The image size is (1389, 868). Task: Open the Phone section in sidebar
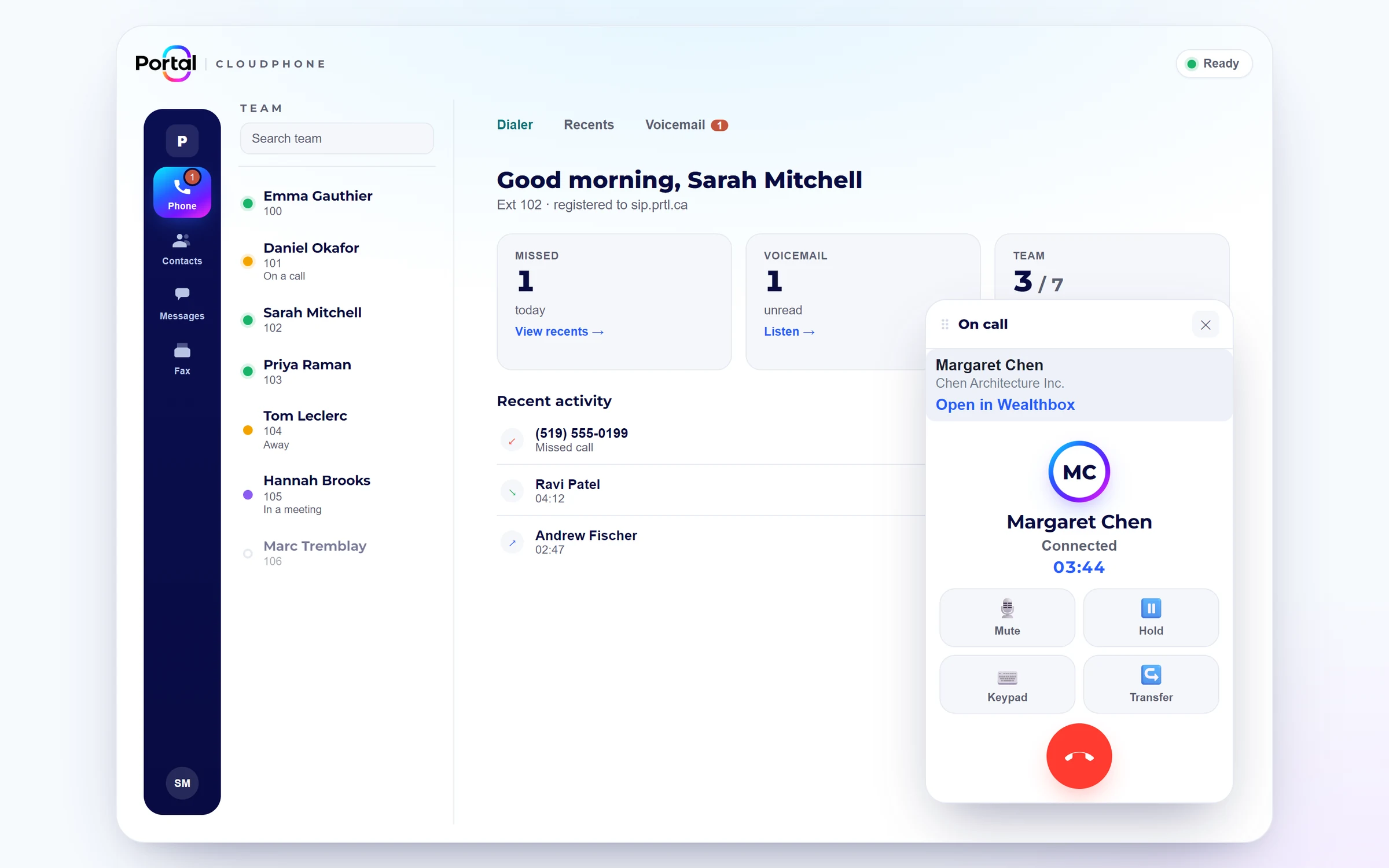[182, 192]
